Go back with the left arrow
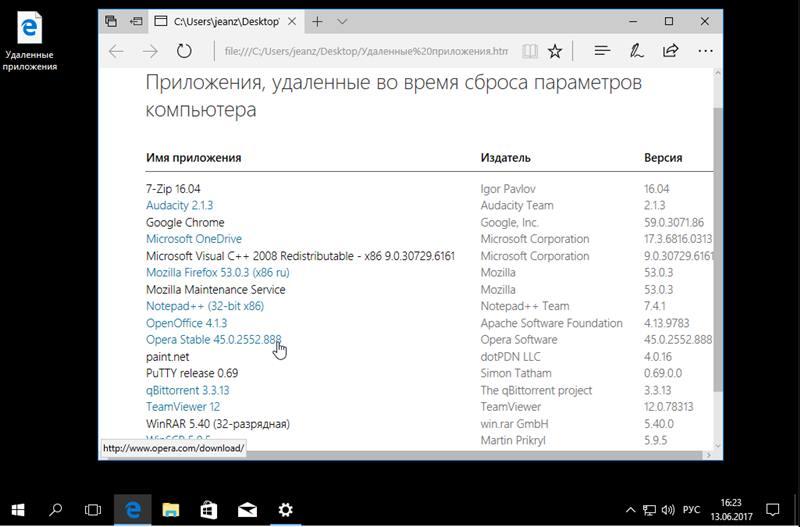 click(x=116, y=51)
